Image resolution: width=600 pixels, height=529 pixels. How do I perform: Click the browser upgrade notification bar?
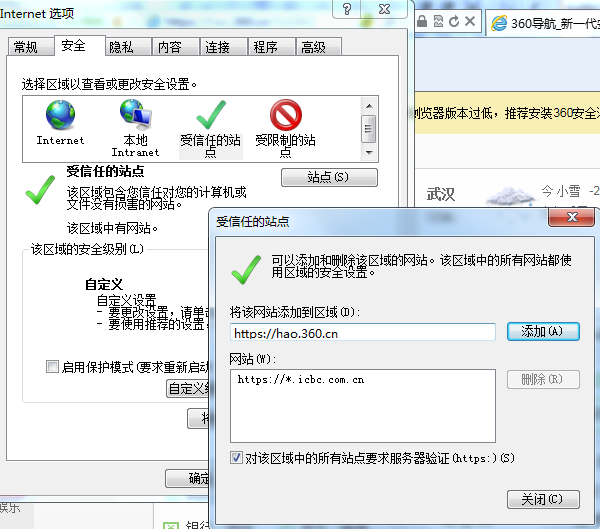[507, 113]
